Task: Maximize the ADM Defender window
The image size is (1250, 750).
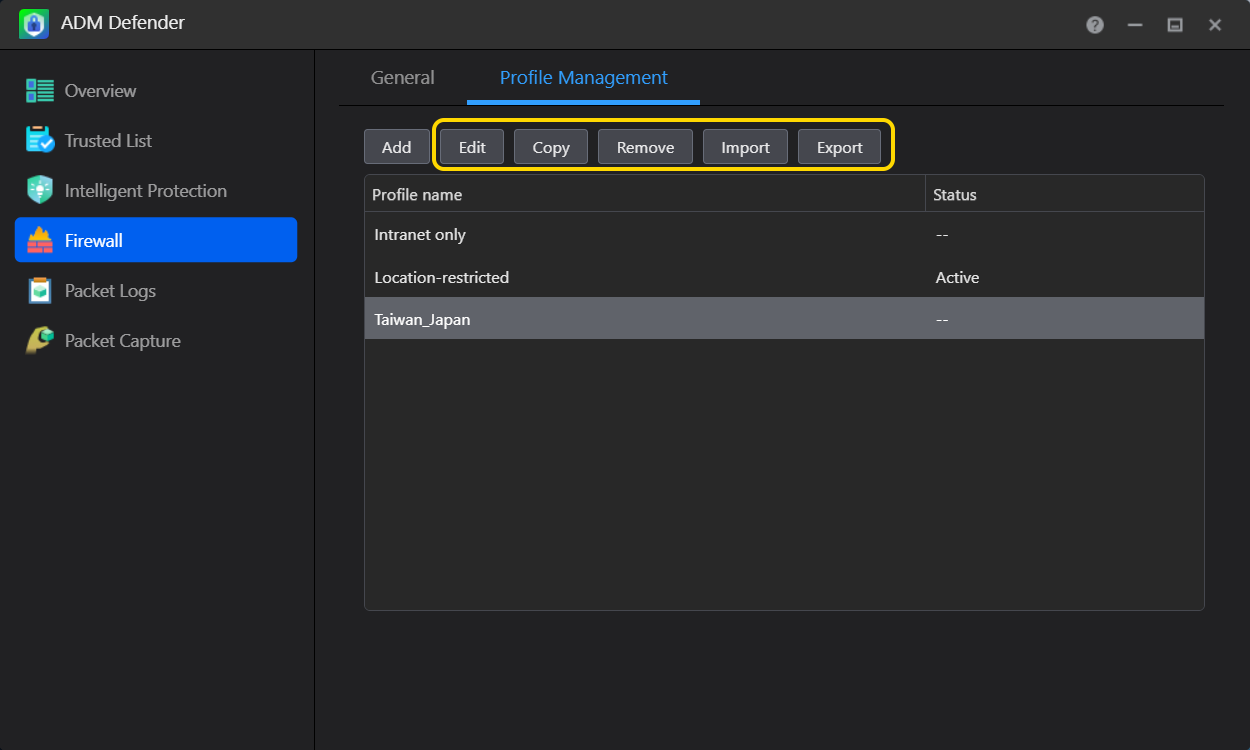Action: click(x=1175, y=25)
